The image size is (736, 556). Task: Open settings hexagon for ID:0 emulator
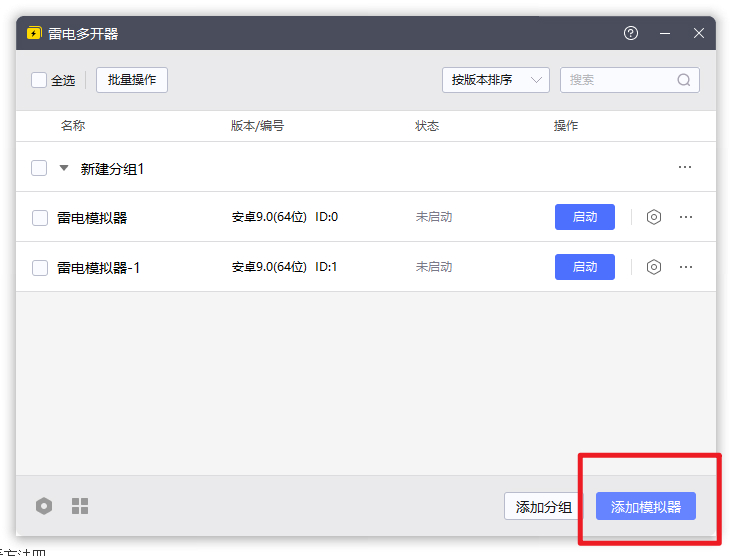click(654, 217)
